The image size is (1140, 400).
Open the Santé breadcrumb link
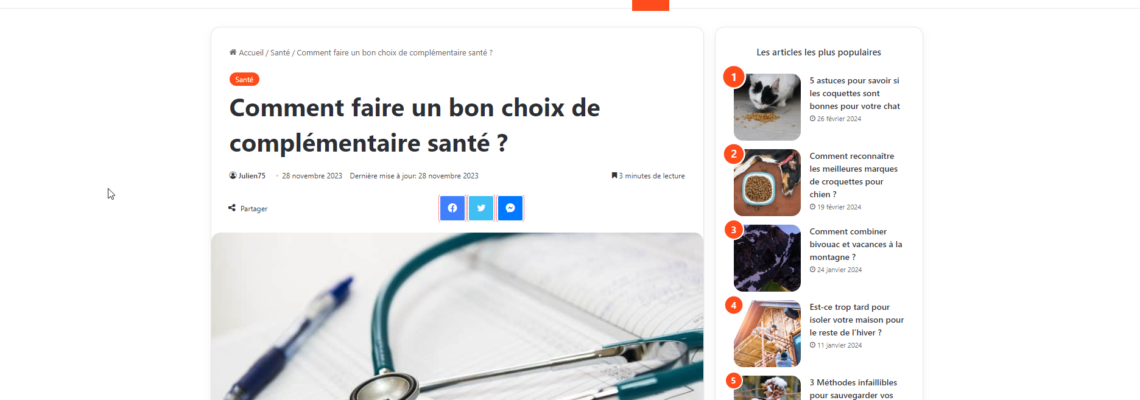tap(280, 52)
